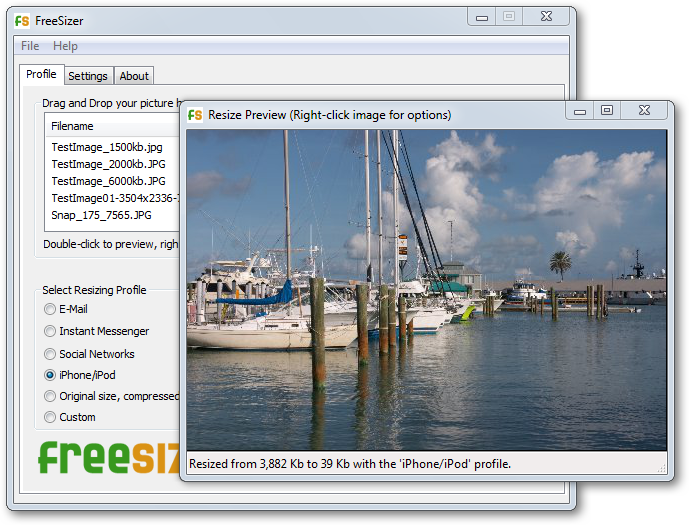Click the marina preview image

(426, 290)
